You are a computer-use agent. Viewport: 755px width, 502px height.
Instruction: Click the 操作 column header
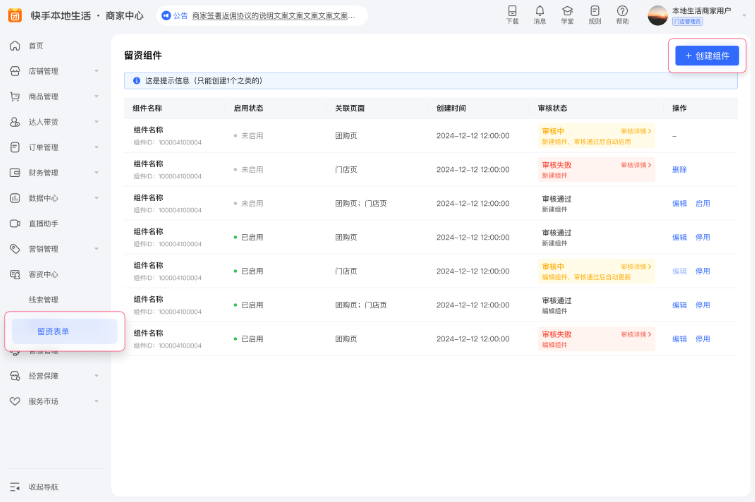click(x=679, y=108)
